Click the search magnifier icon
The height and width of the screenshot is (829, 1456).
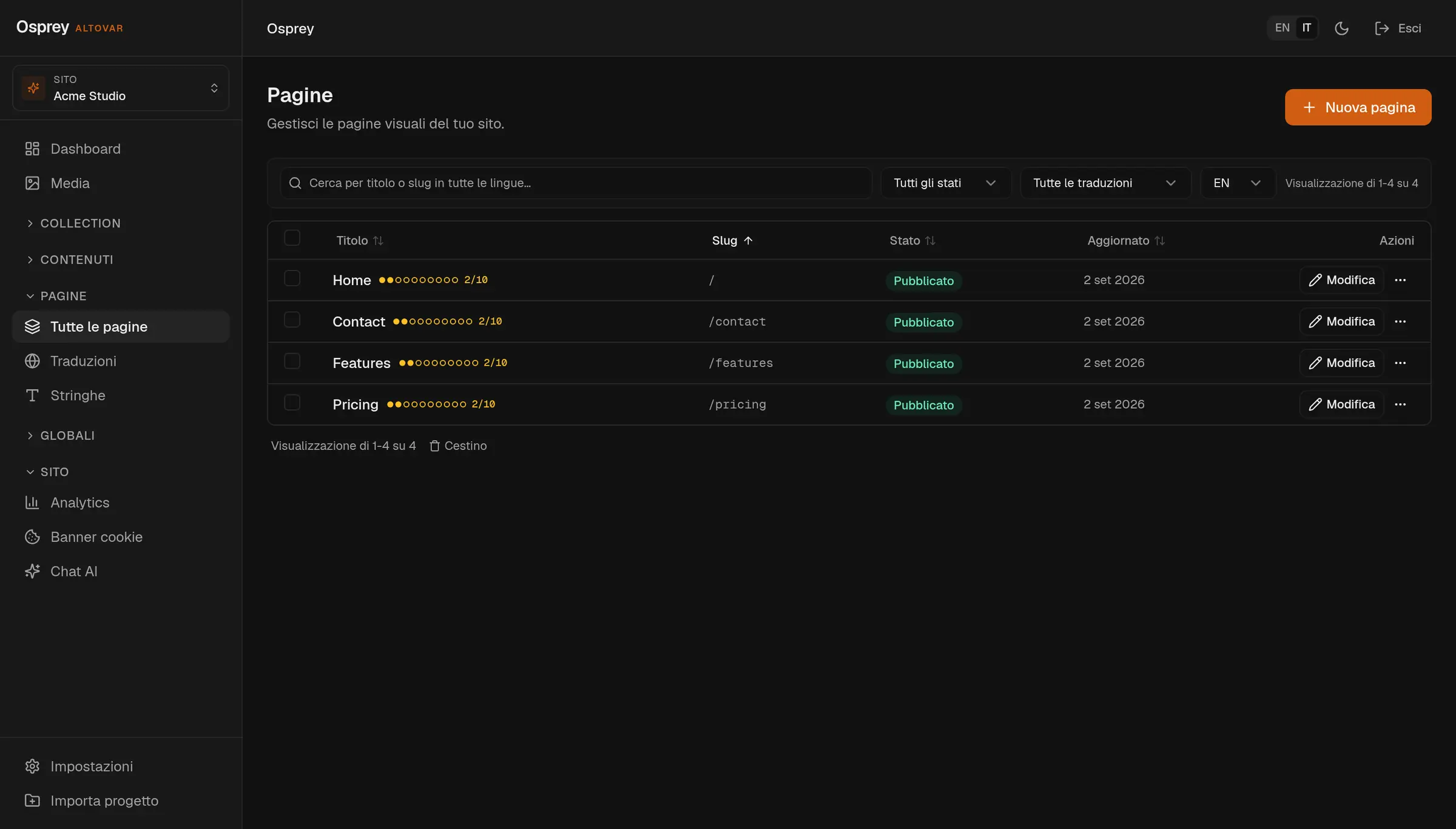[x=295, y=183]
